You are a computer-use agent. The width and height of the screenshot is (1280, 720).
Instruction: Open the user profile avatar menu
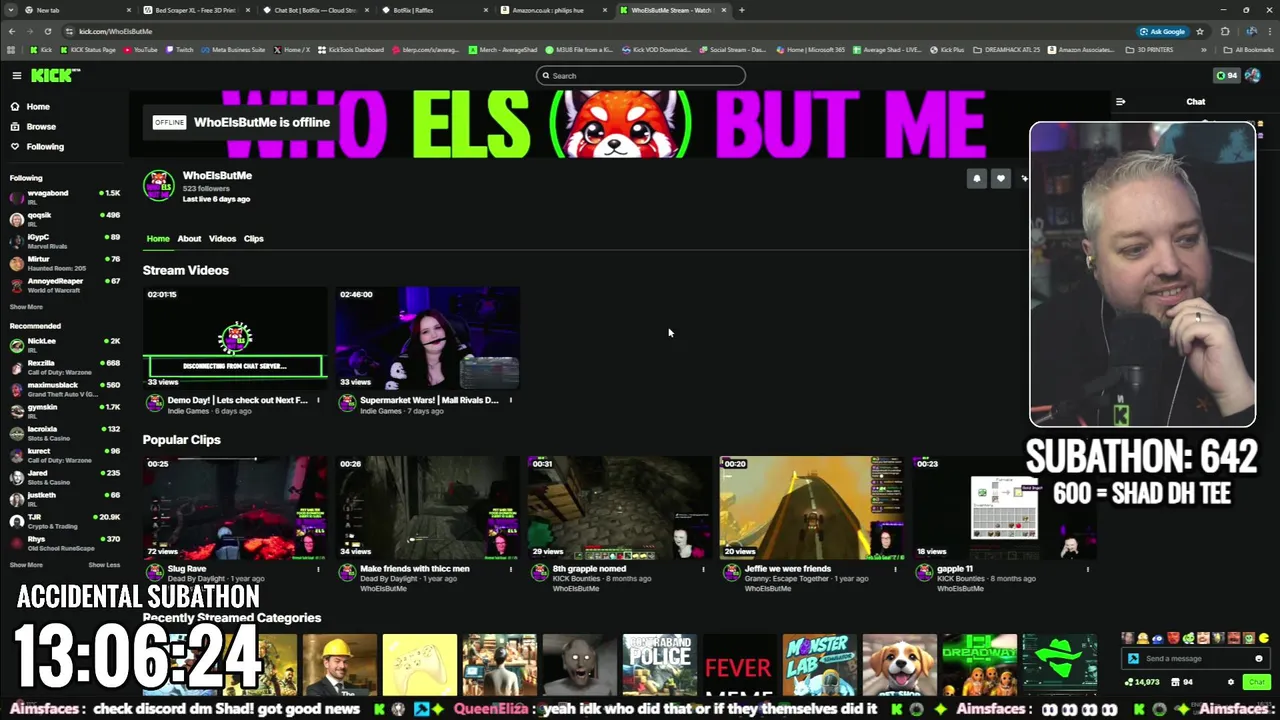tap(1254, 75)
